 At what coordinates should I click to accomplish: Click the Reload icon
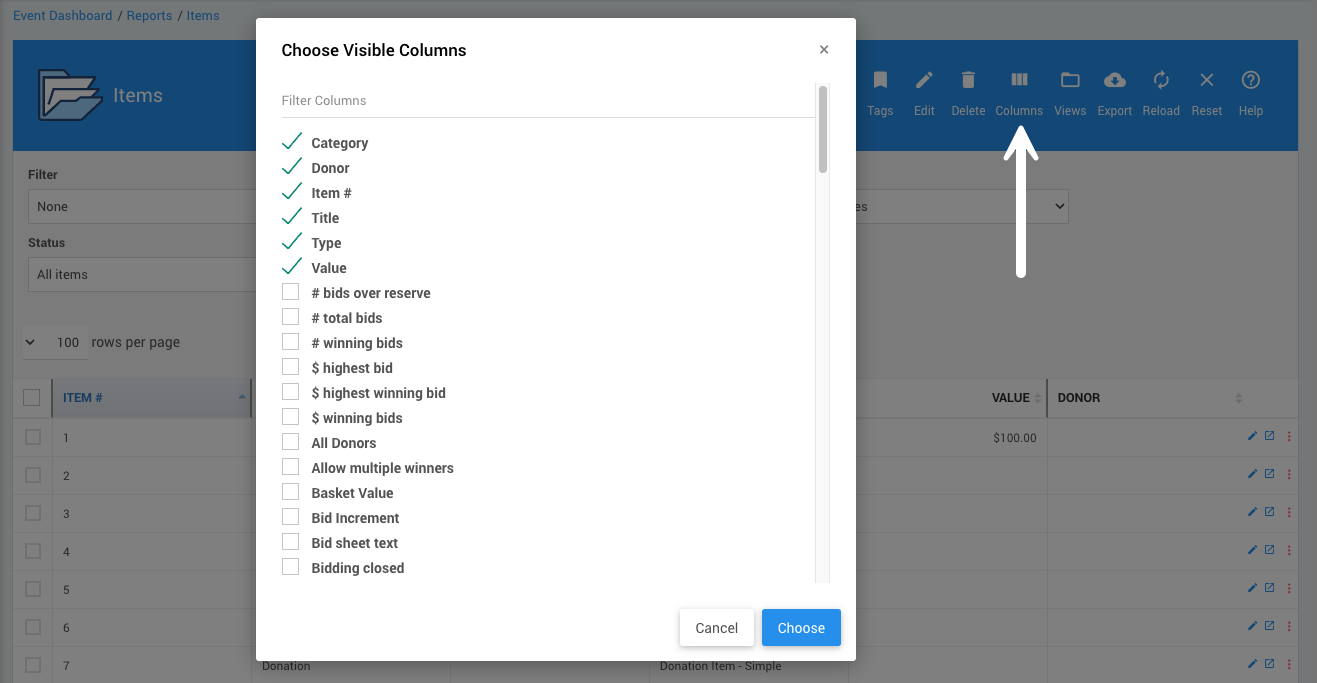1161,80
